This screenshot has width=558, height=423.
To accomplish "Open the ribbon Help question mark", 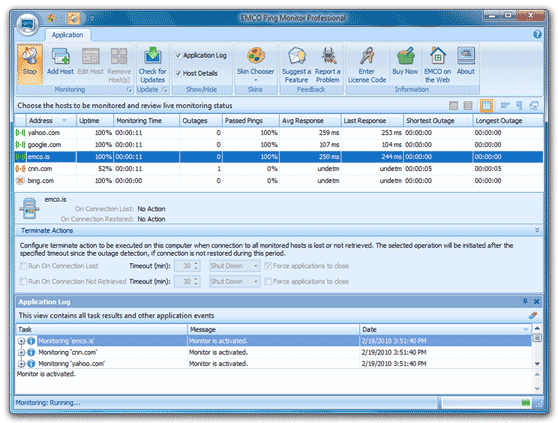I will [x=537, y=34].
